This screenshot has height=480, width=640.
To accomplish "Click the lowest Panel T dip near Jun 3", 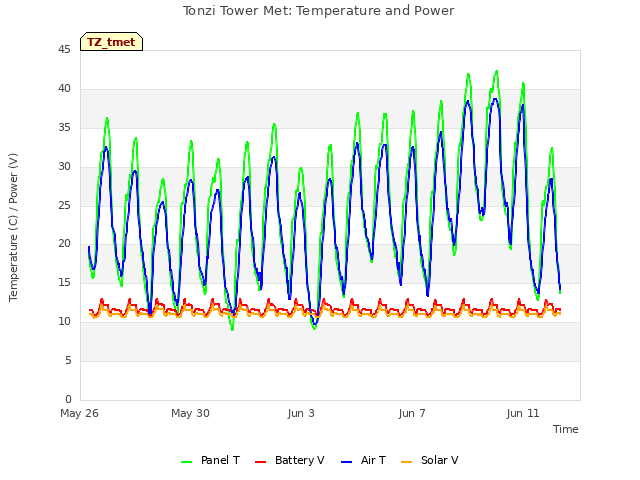I will pos(314,329).
